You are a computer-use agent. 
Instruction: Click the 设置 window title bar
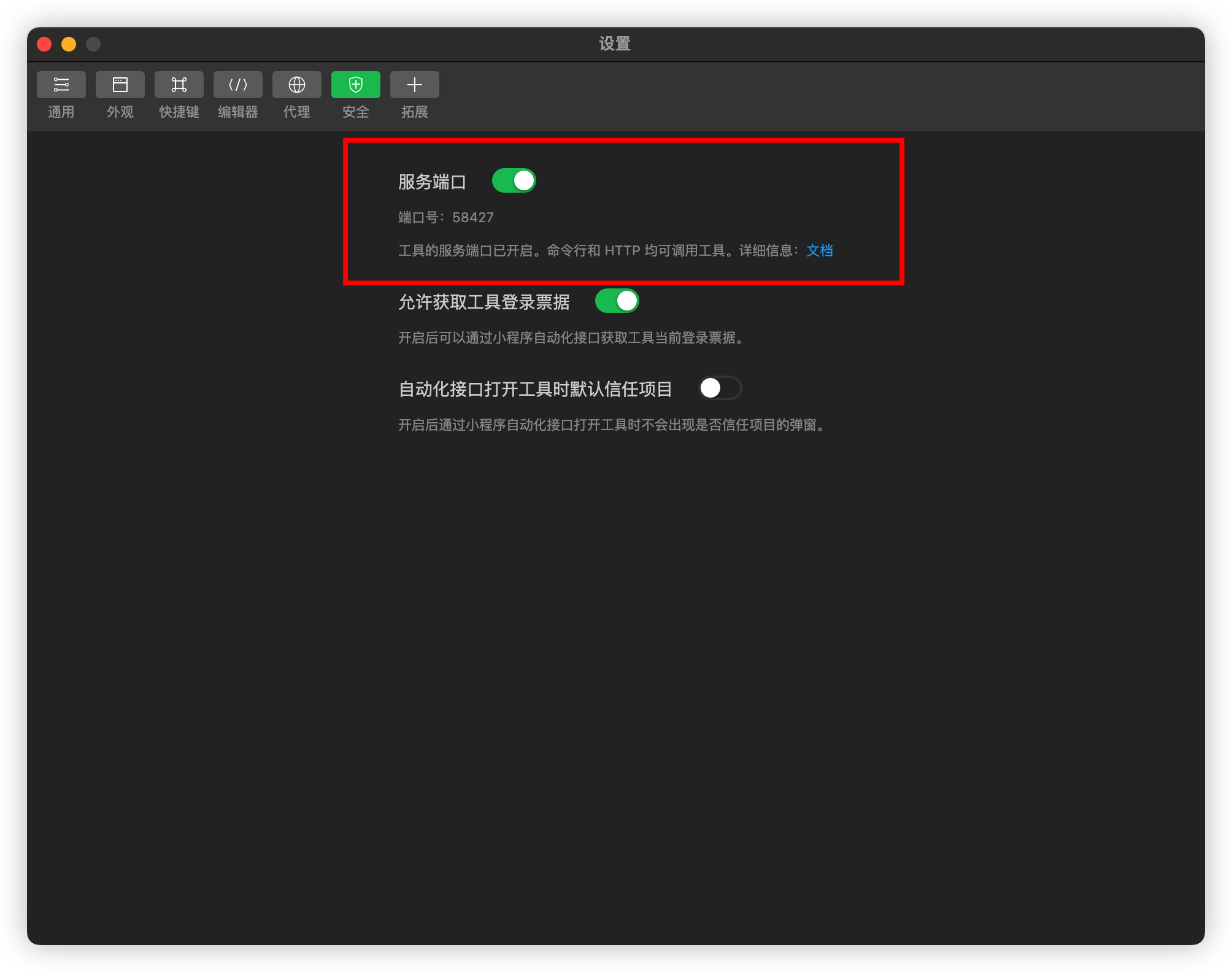click(615, 44)
